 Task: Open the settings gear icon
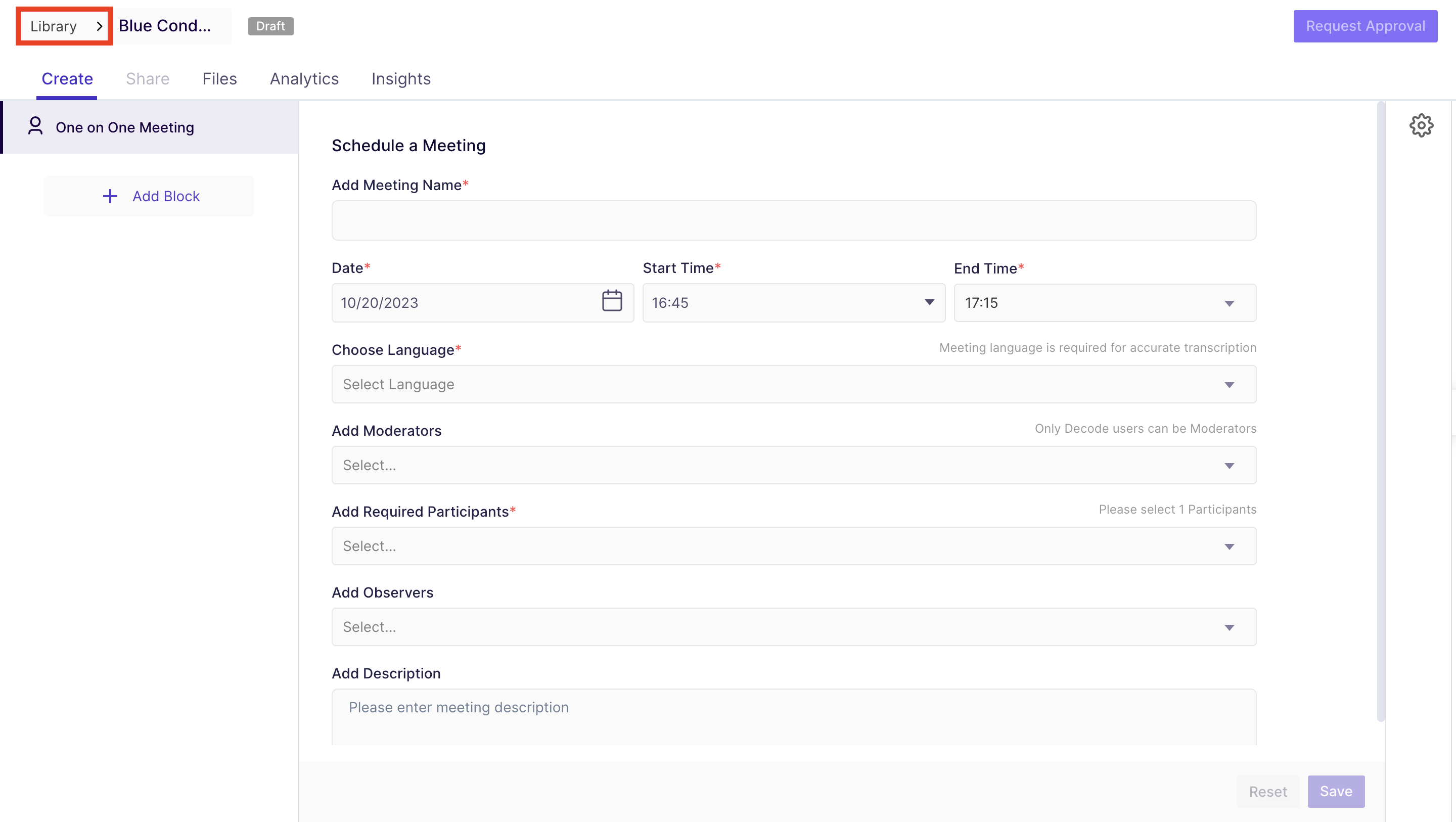coord(1421,125)
